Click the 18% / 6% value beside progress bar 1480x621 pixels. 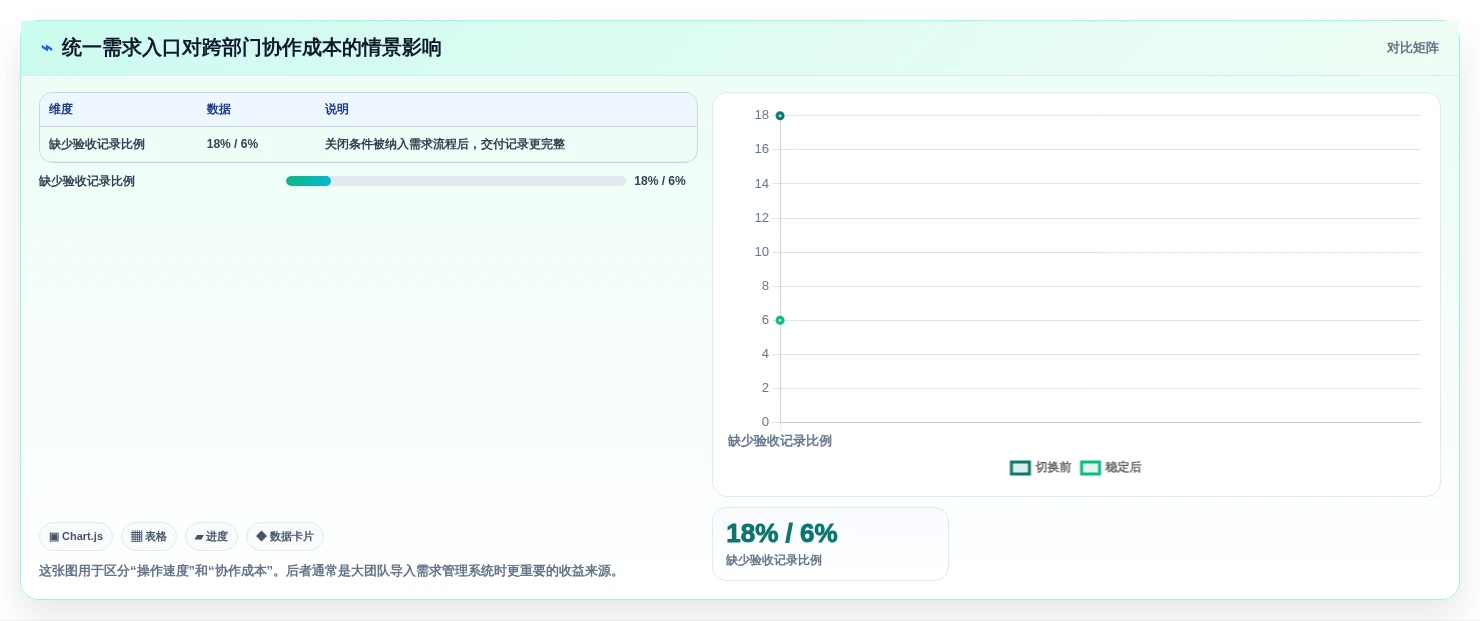click(x=660, y=181)
